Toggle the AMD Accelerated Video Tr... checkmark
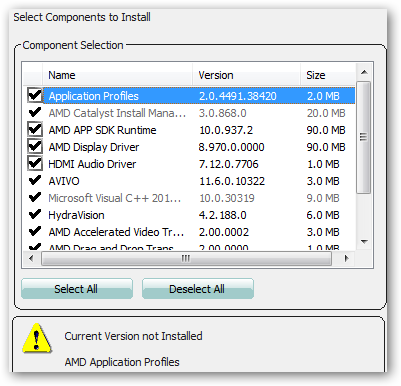This screenshot has height=386, width=401. [35, 231]
